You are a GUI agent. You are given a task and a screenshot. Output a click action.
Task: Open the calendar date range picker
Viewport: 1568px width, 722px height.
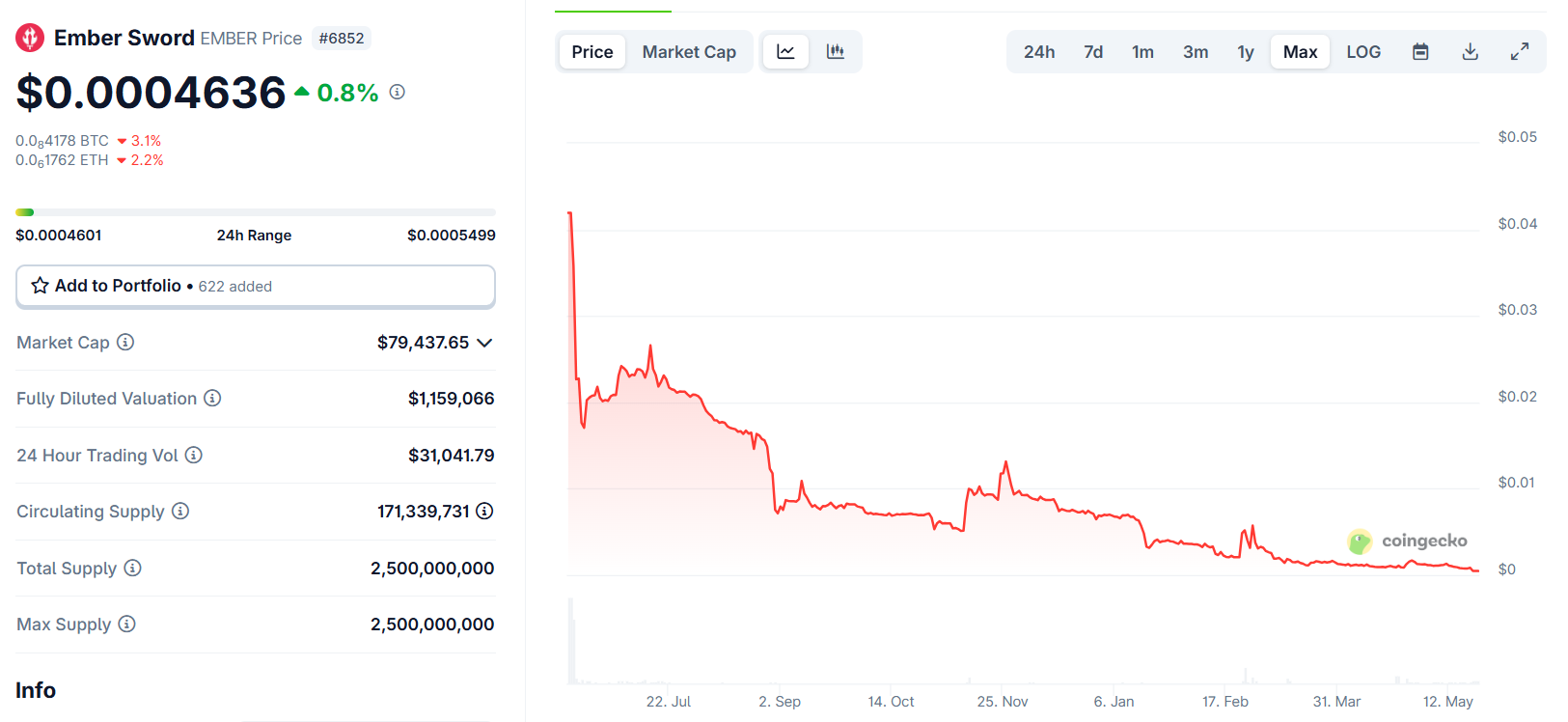pos(1420,52)
